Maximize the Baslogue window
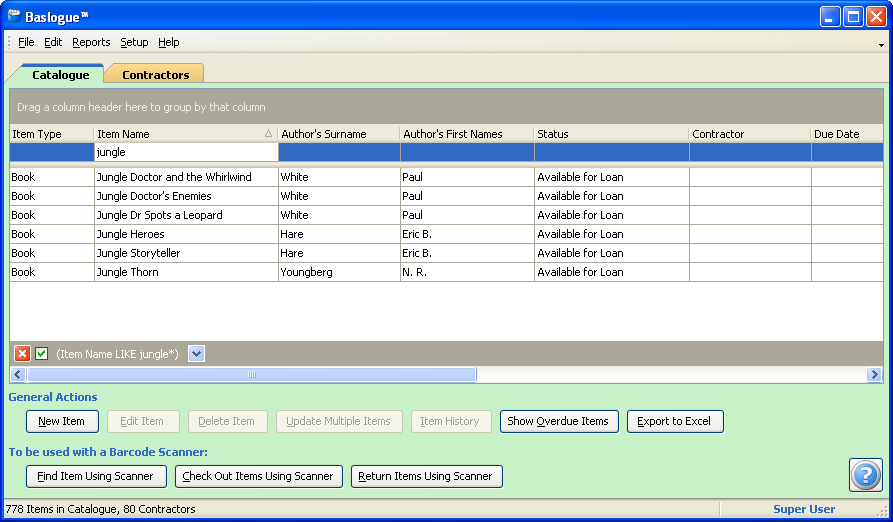Screen dimensions: 893x522 tap(853, 17)
